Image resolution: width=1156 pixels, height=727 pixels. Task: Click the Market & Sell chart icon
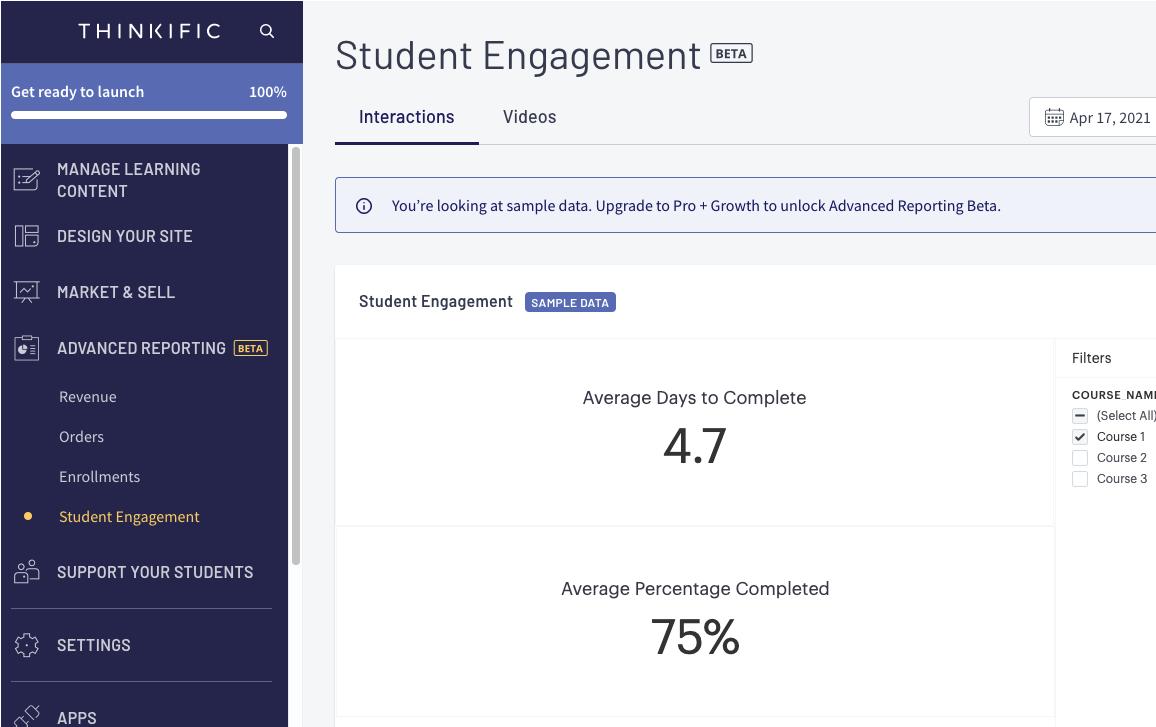(27, 292)
